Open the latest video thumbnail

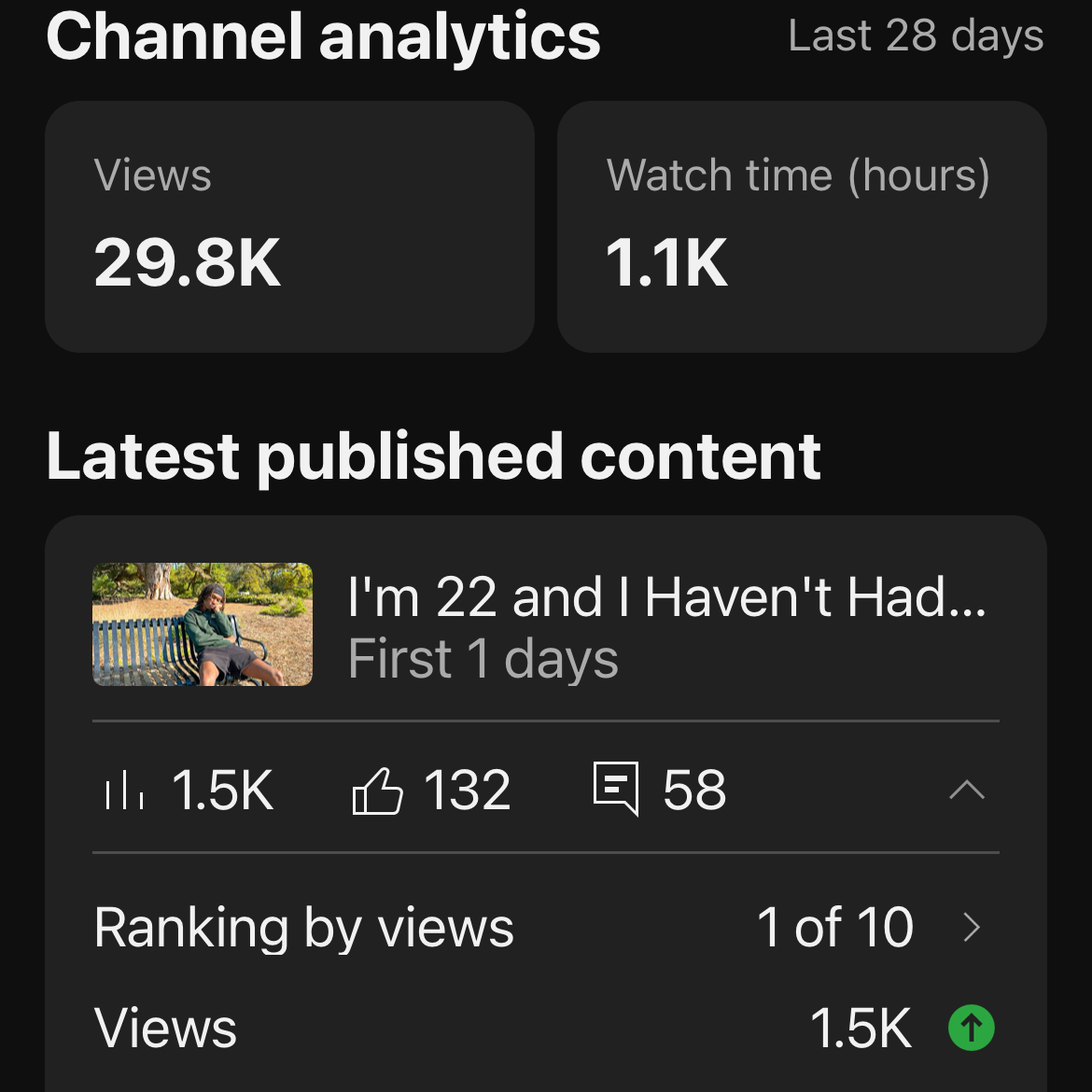tap(203, 624)
